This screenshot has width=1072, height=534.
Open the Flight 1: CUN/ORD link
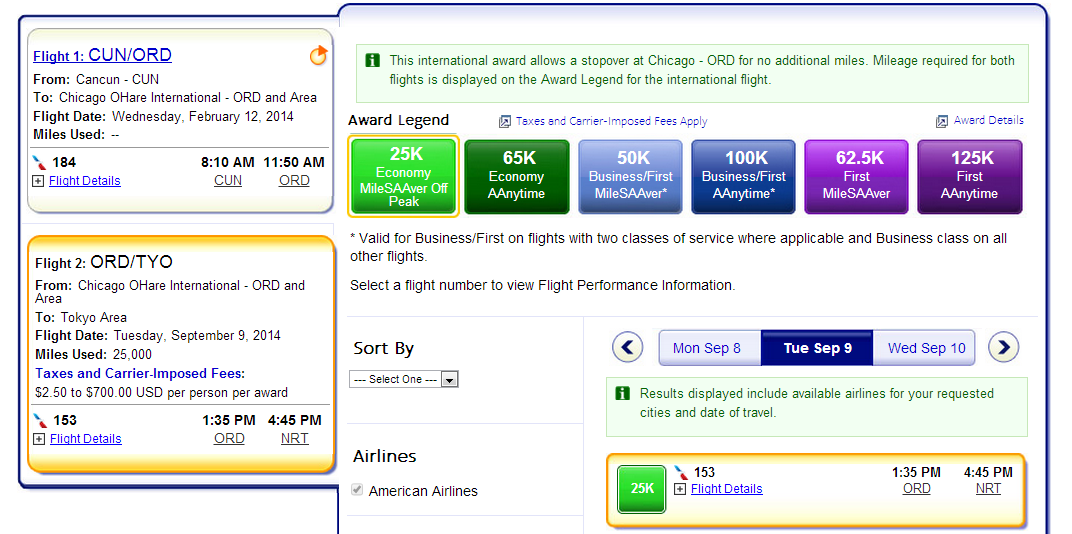[x=103, y=55]
